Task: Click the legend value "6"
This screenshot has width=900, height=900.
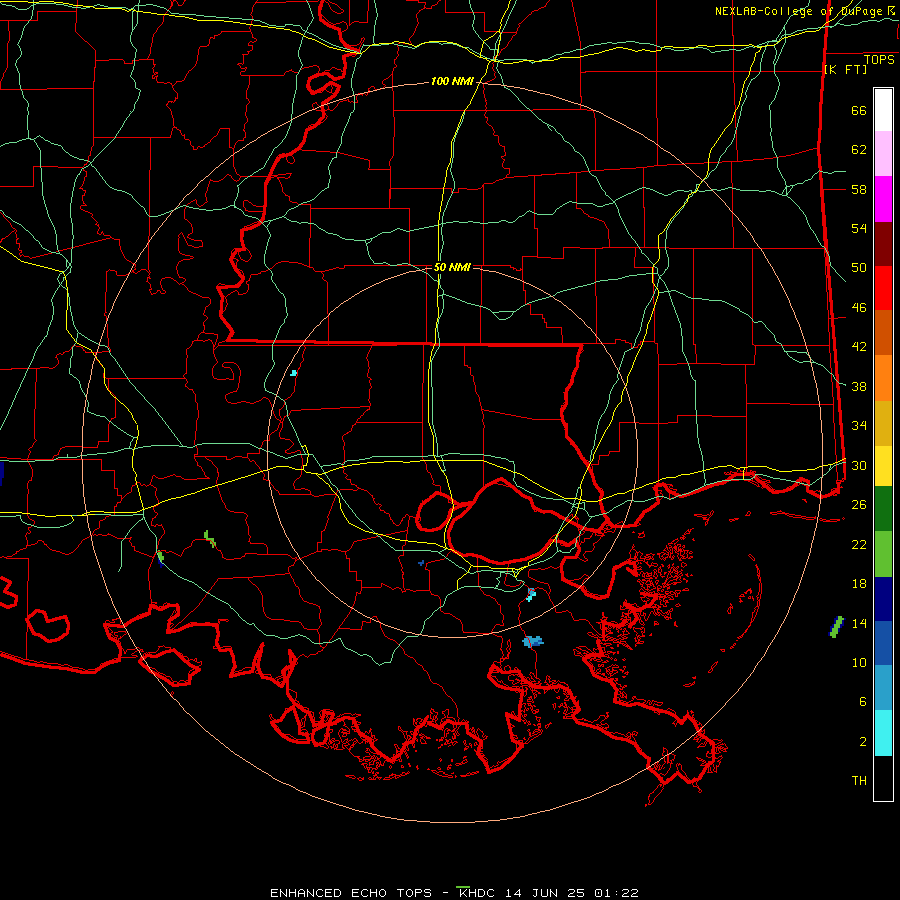Action: pyautogui.click(x=863, y=702)
